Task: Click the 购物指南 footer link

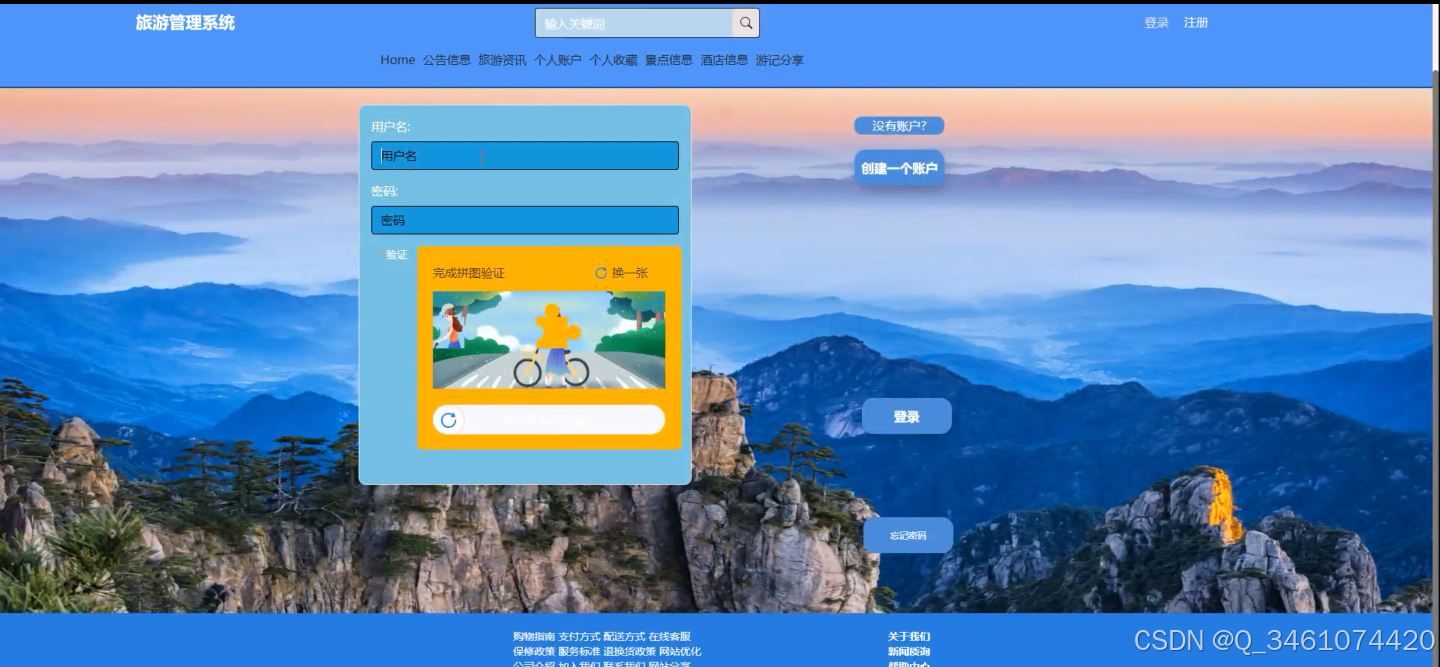Action: tap(534, 637)
